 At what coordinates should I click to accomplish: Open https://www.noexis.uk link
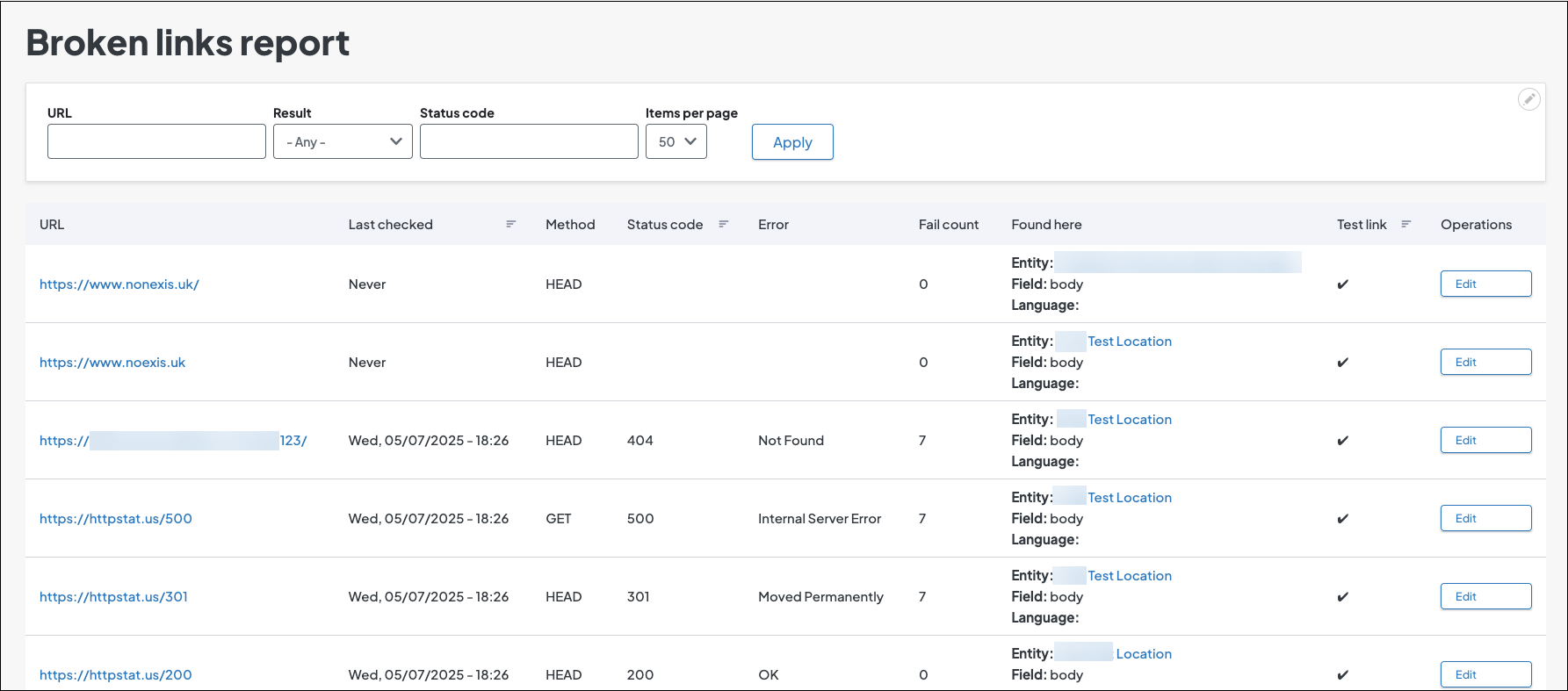coord(112,363)
